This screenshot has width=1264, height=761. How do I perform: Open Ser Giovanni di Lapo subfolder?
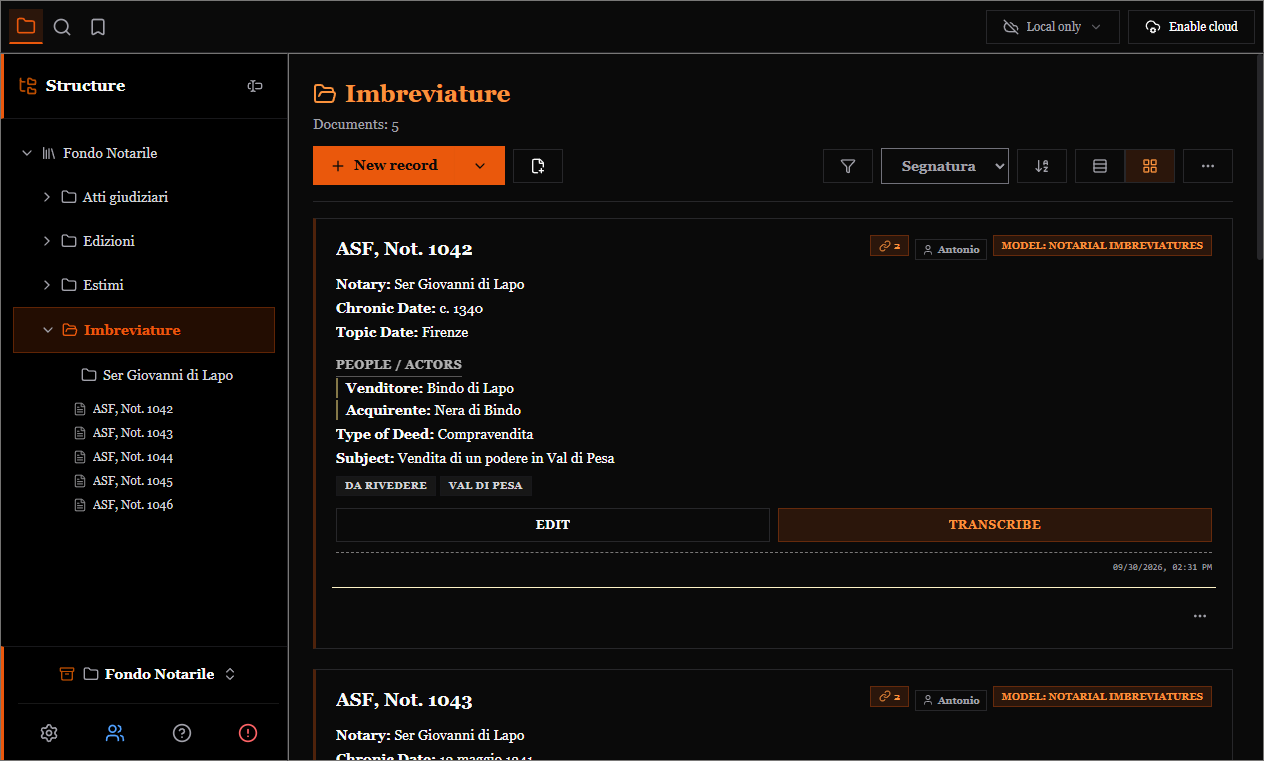pos(168,375)
